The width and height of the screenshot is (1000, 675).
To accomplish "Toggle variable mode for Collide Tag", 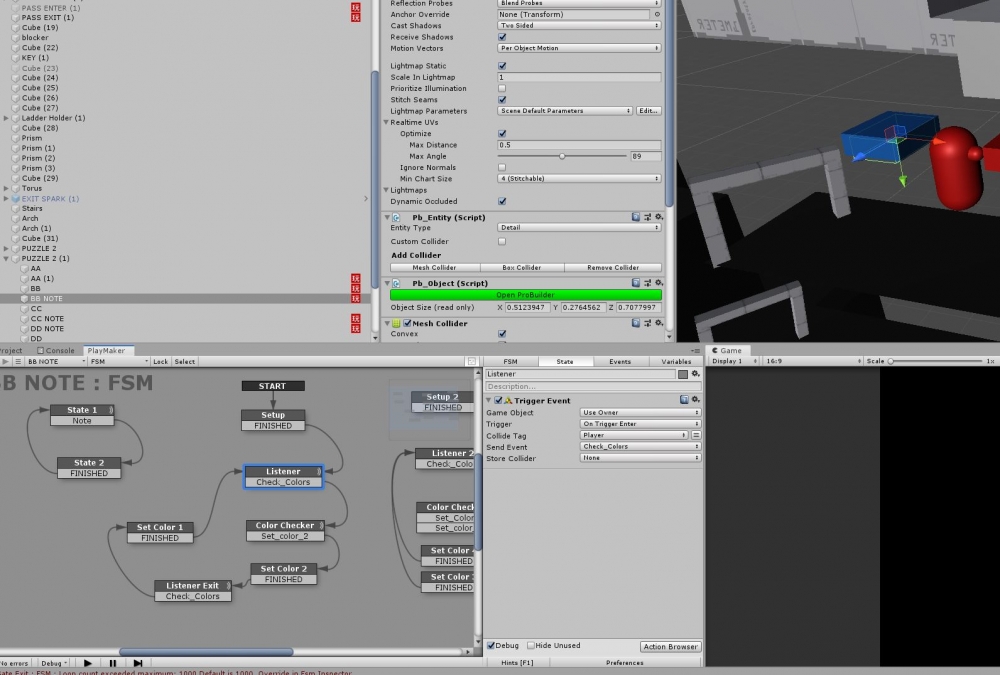I will [696, 435].
